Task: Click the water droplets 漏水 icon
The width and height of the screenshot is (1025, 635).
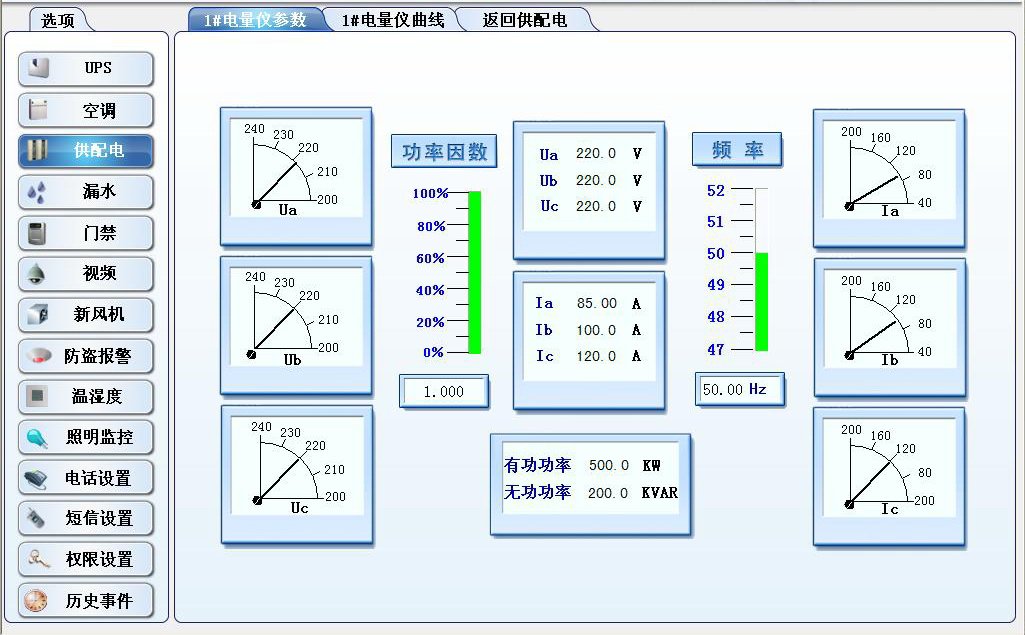Action: pos(37,192)
